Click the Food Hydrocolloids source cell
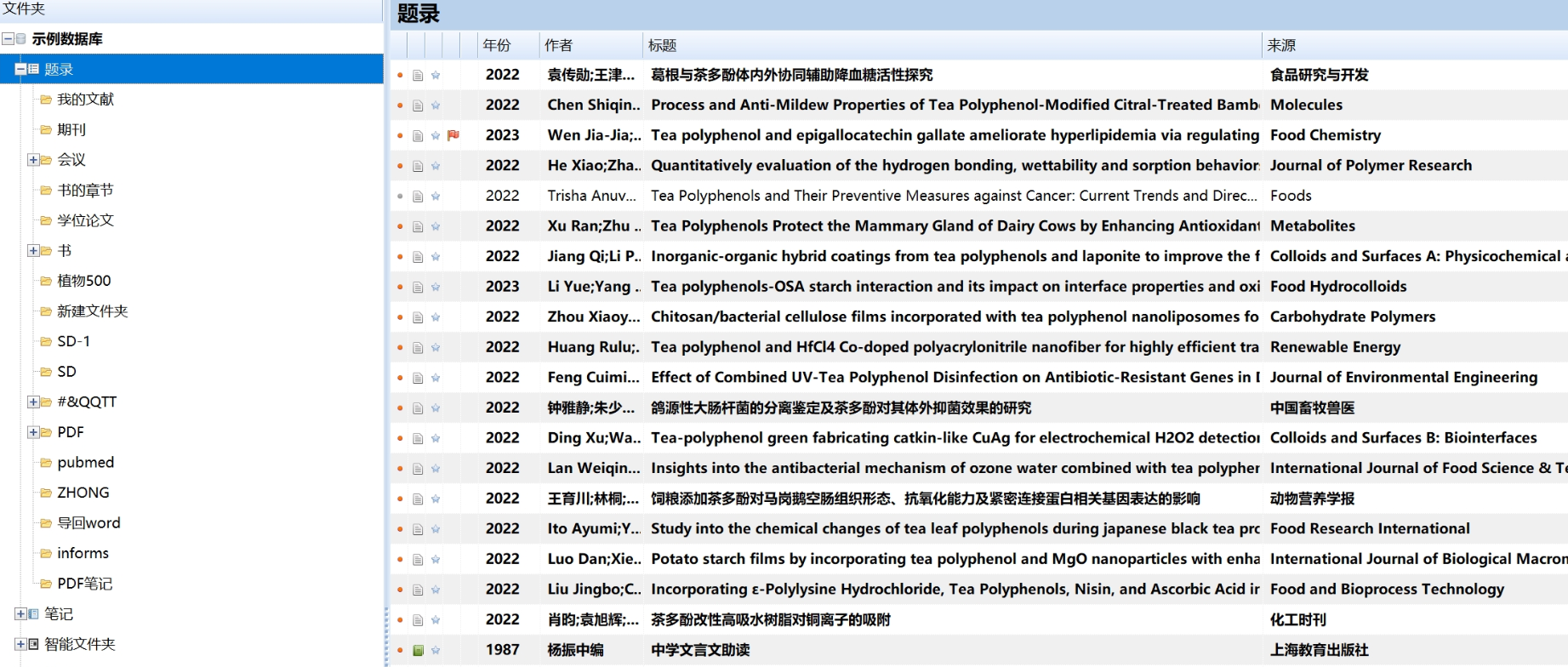 [1337, 287]
